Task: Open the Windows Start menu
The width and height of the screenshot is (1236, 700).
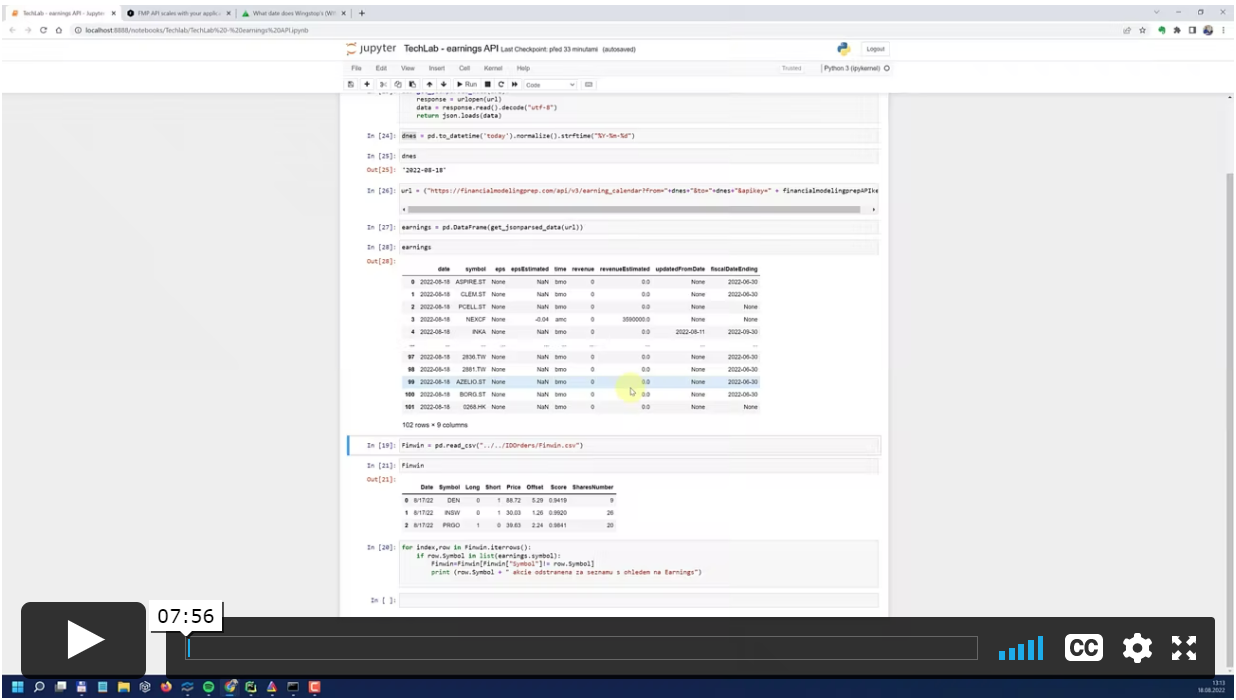Action: click(x=17, y=687)
